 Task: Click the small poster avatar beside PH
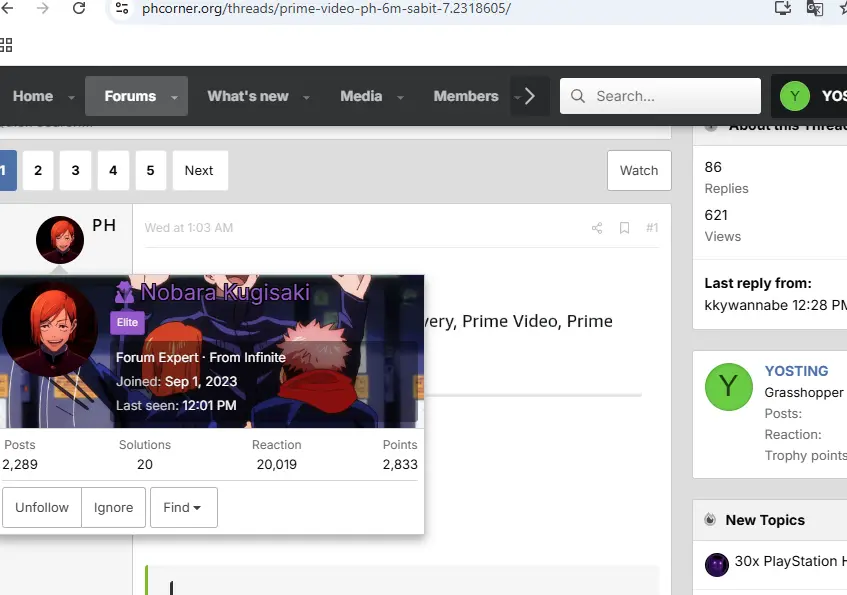(60, 240)
